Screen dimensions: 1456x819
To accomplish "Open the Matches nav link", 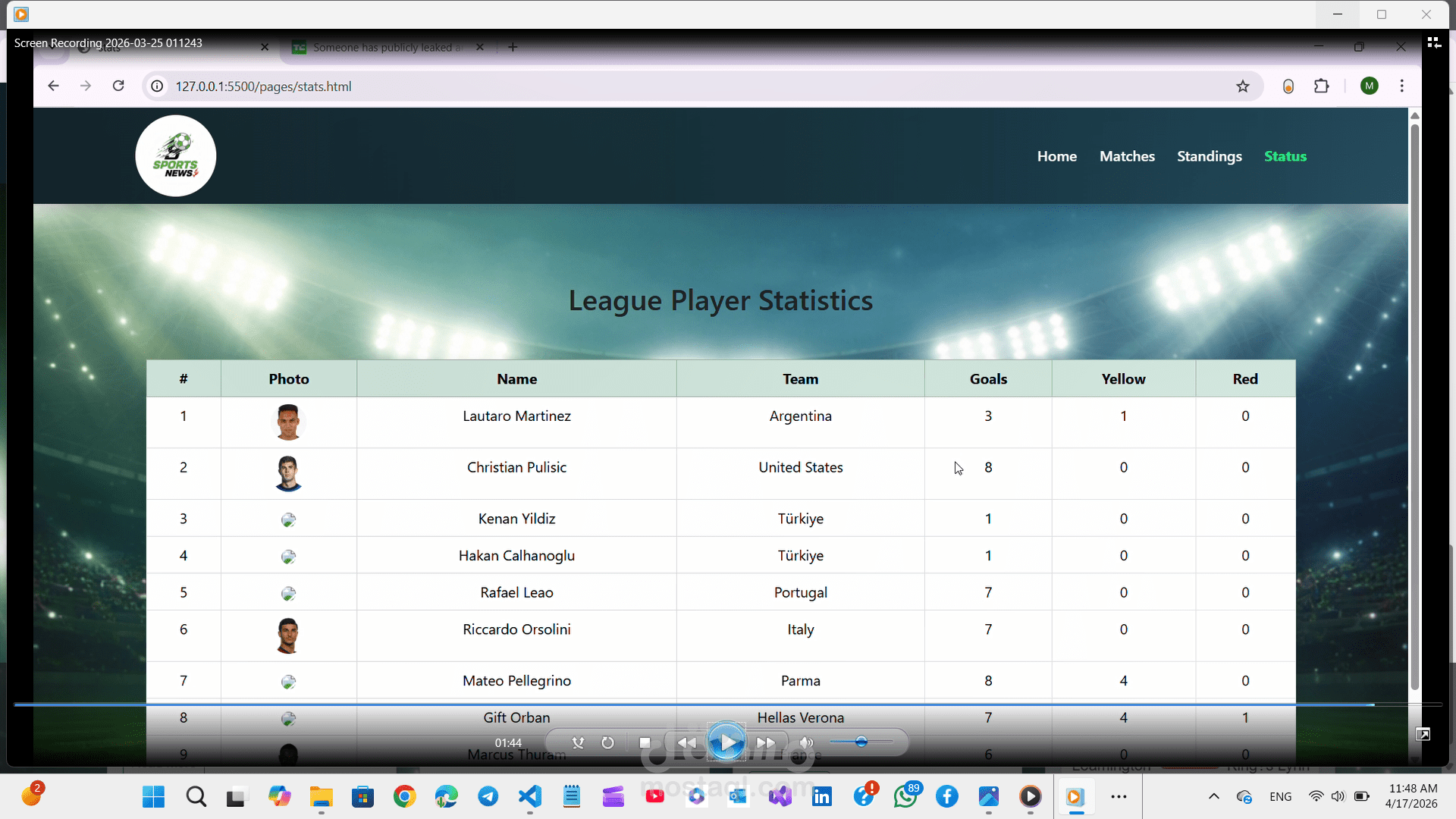I will click(x=1127, y=156).
